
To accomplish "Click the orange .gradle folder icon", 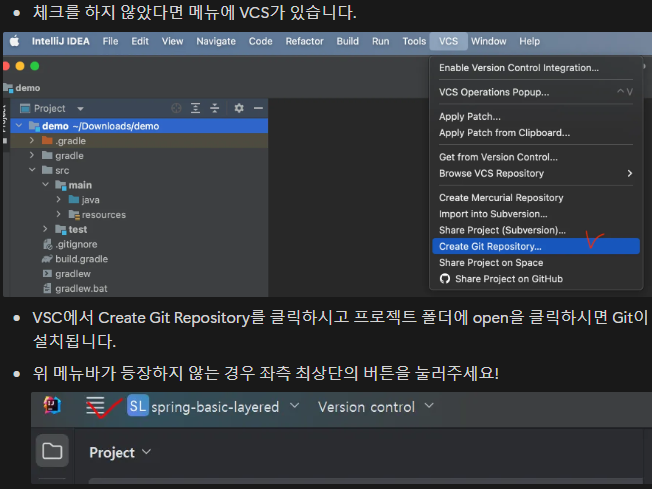I will tap(47, 141).
